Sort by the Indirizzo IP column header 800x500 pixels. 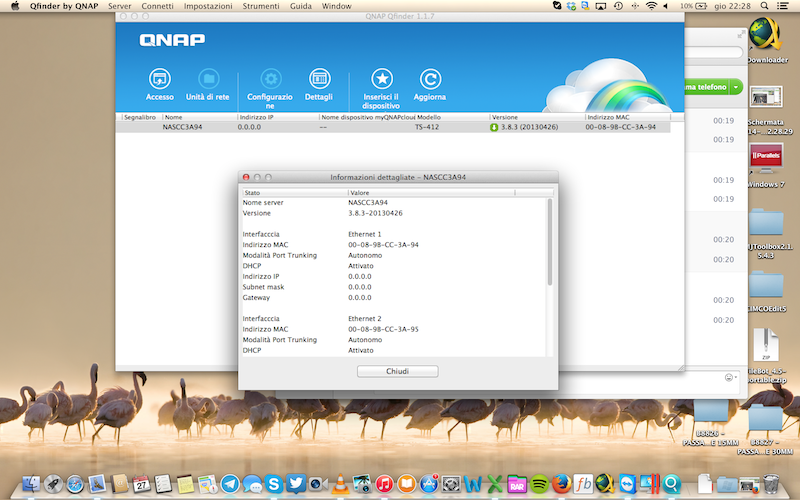tap(258, 117)
